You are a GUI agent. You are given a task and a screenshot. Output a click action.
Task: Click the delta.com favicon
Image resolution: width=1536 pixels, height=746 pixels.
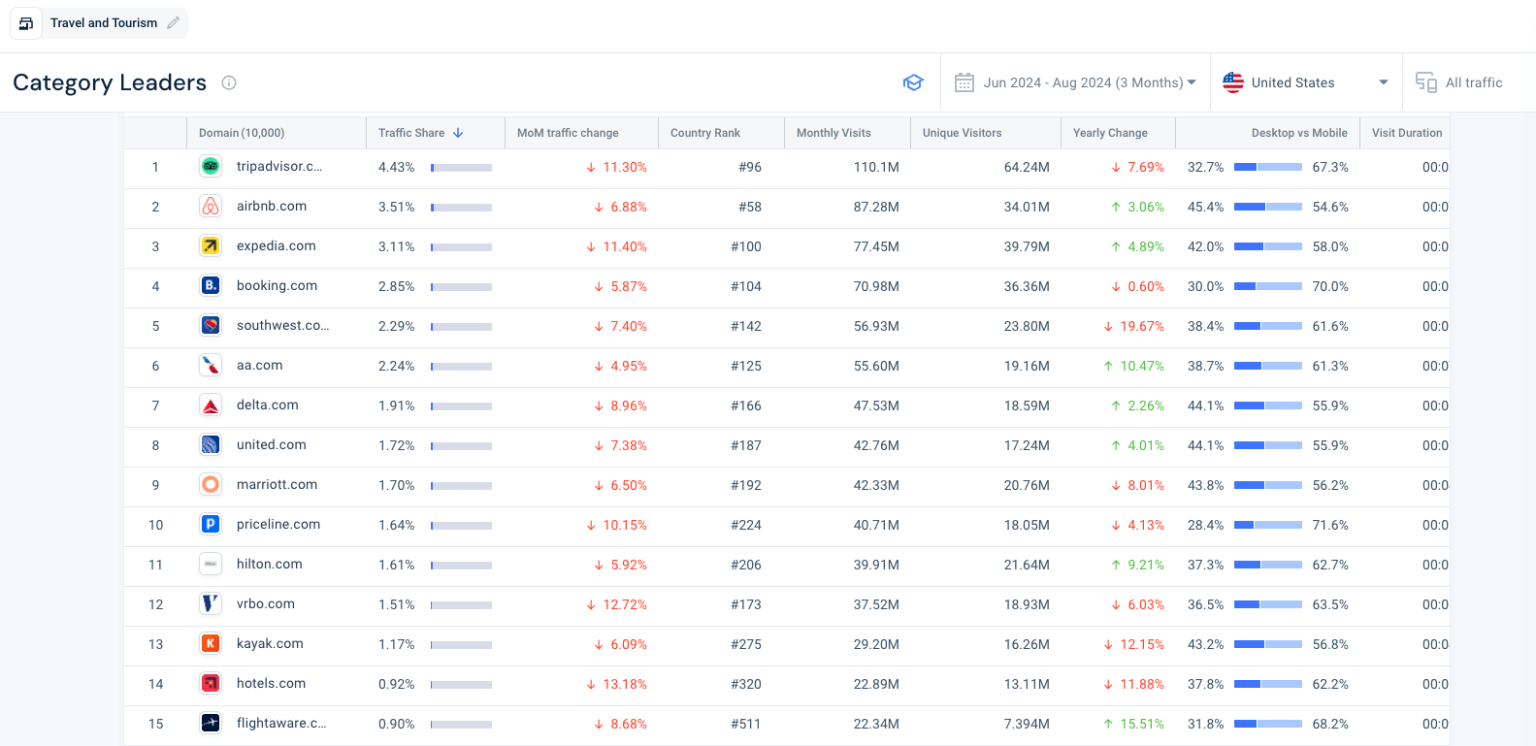click(x=210, y=405)
